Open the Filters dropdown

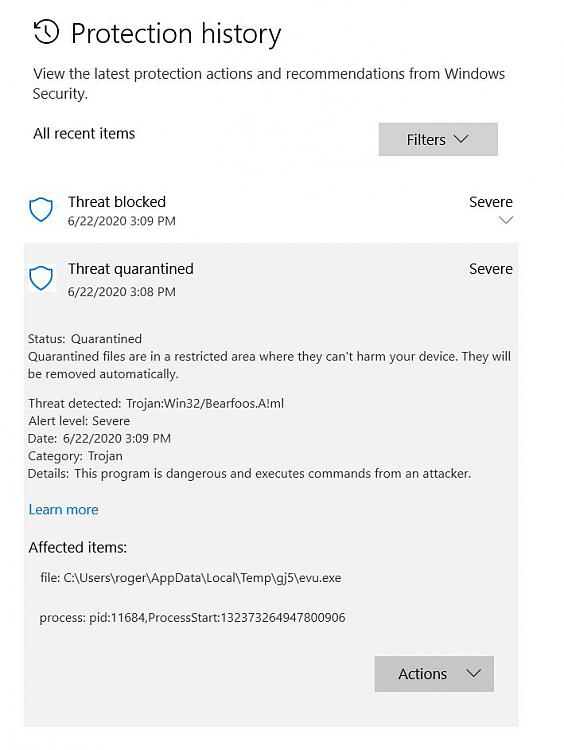[x=438, y=139]
